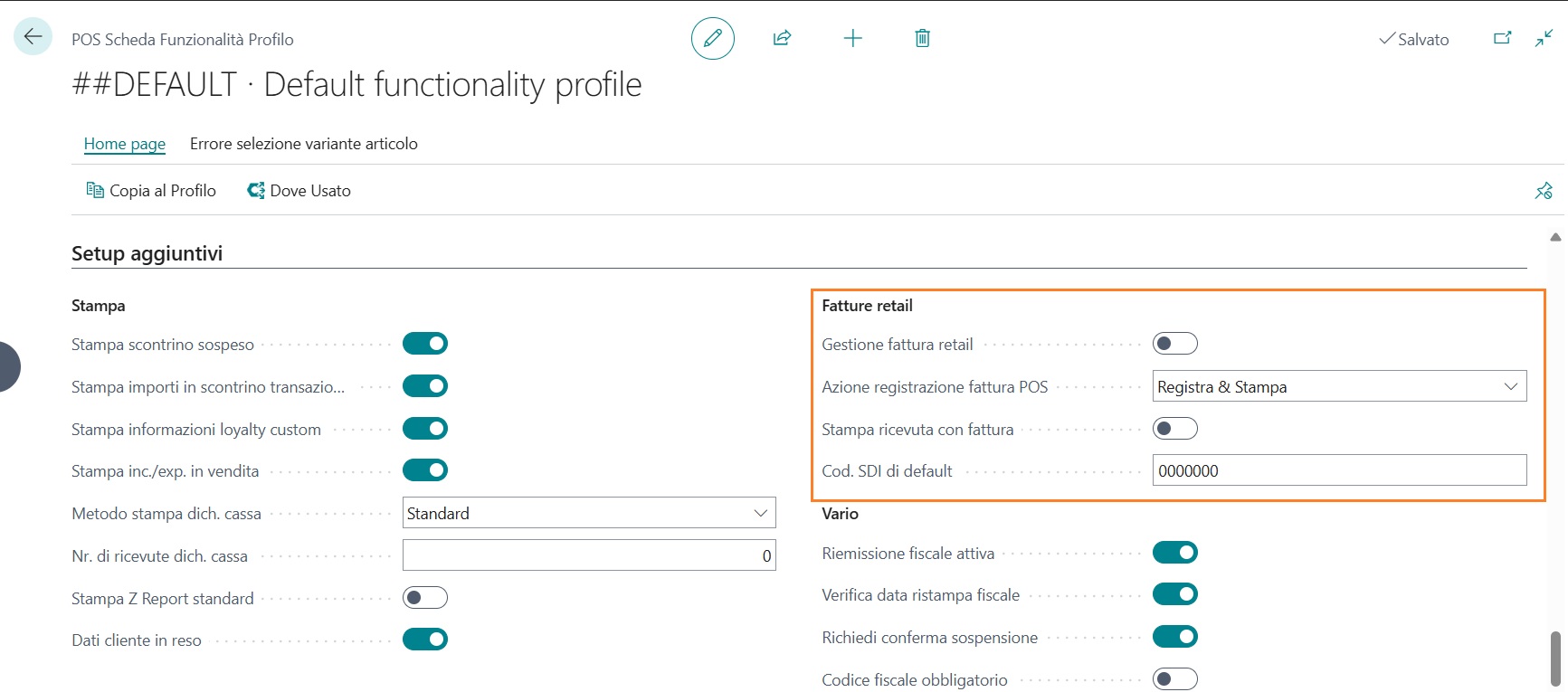Expand Azione registrazione fattura POS dropdown
The image size is (1568, 692).
[1339, 386]
